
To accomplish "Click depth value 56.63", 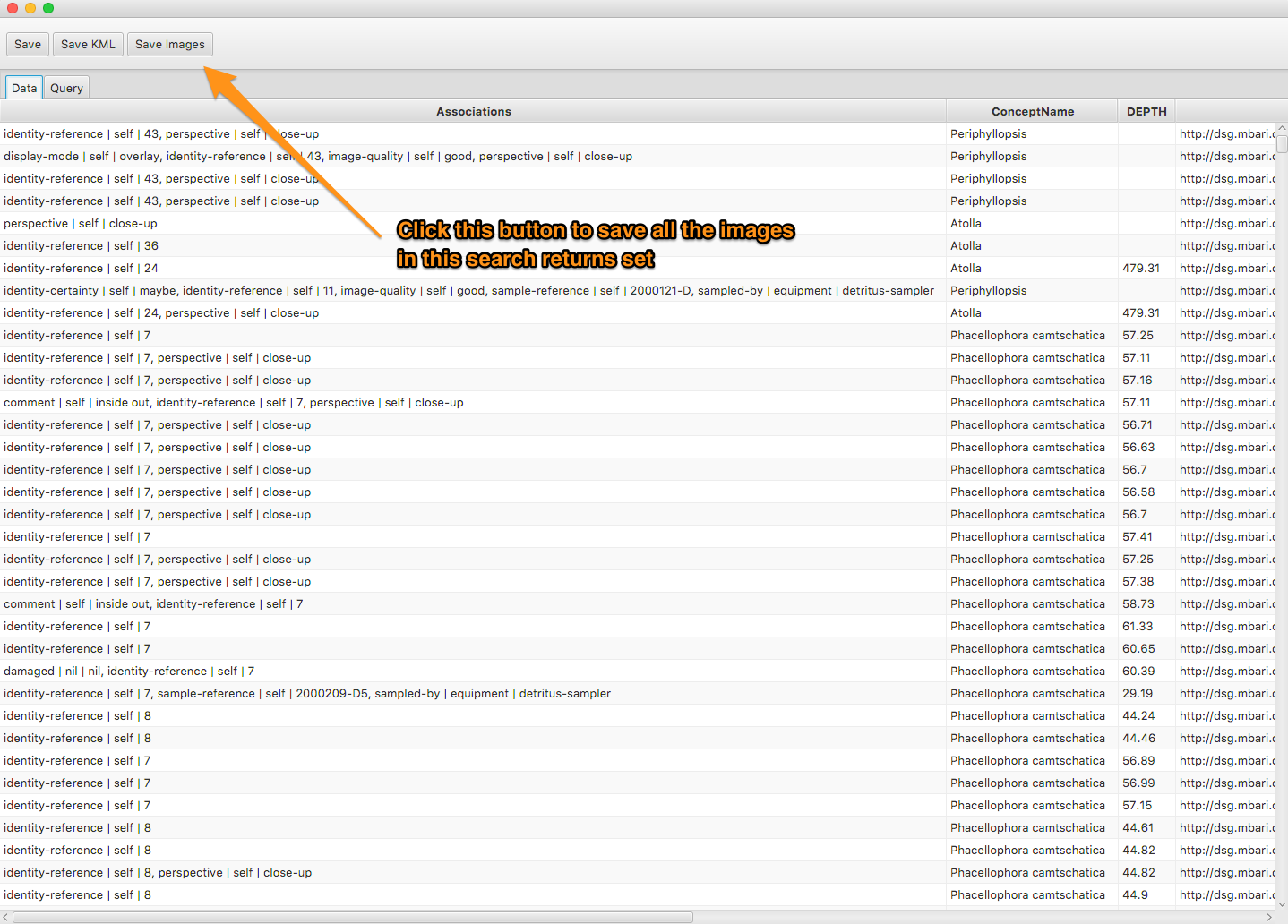I will click(1138, 447).
